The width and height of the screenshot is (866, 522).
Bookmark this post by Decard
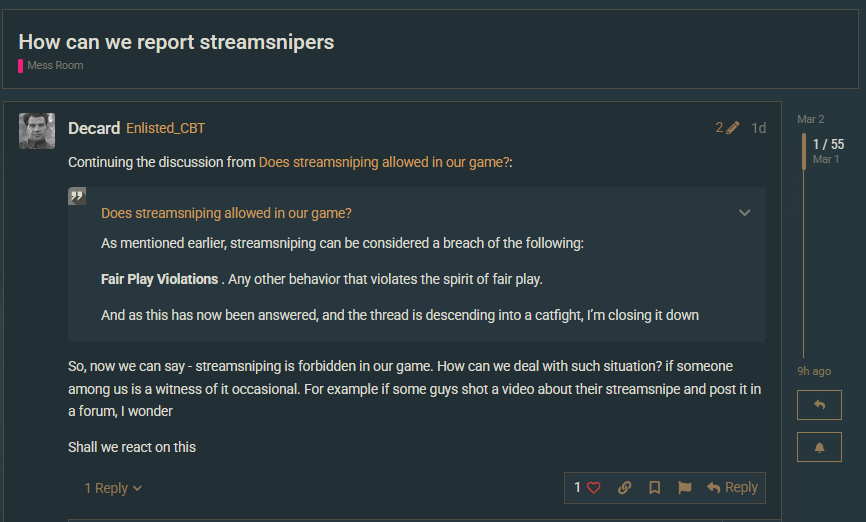pos(655,488)
